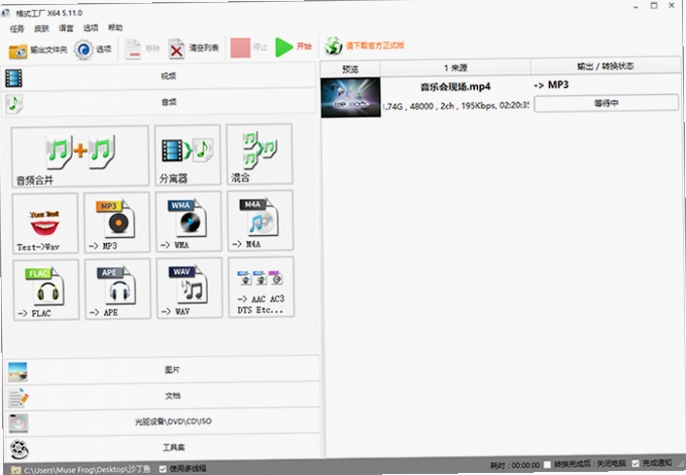Viewport: 686px width, 475px height.
Task: Open the 任务 menu
Action: point(17,29)
